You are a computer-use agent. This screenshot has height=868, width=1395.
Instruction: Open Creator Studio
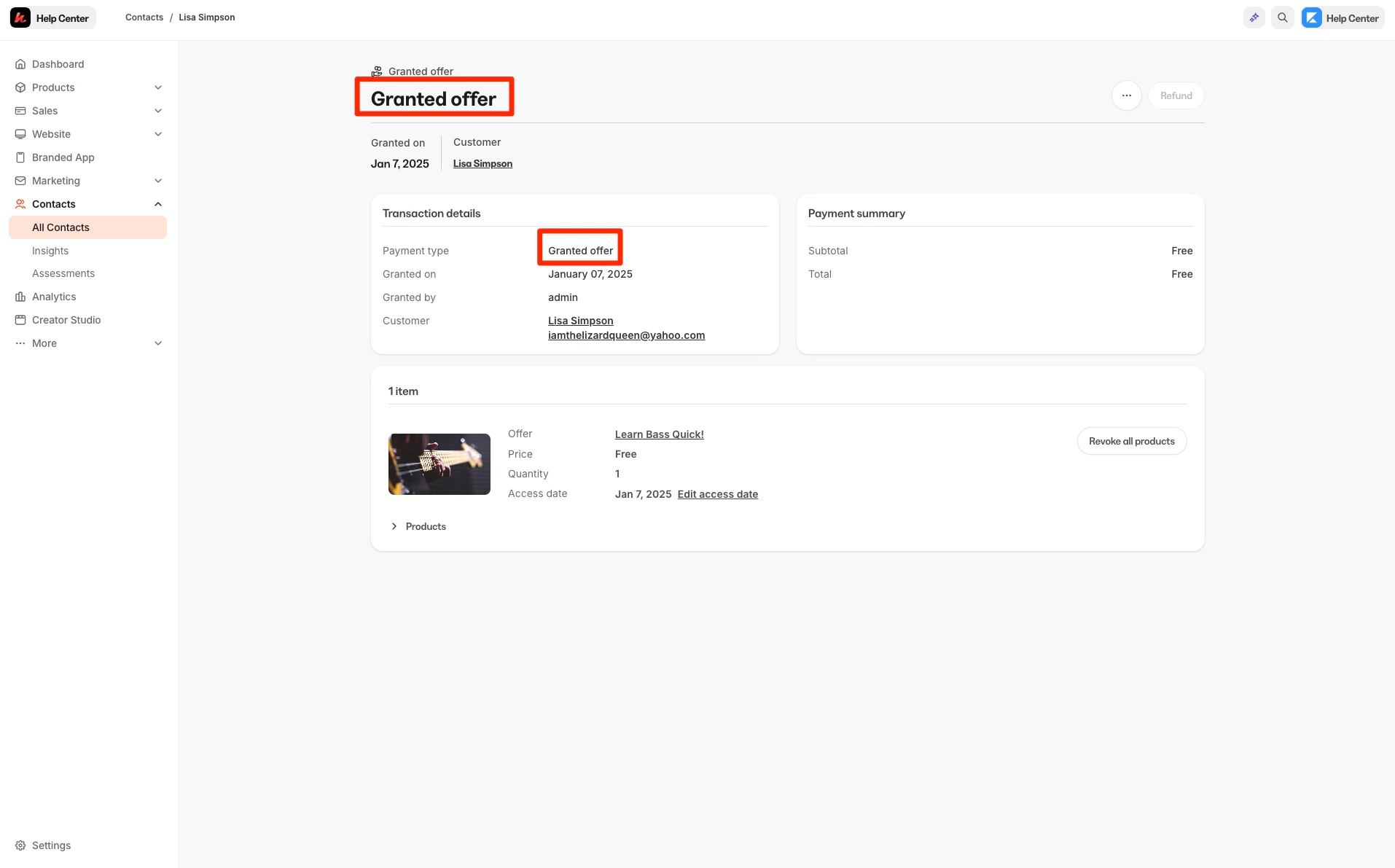pos(66,320)
